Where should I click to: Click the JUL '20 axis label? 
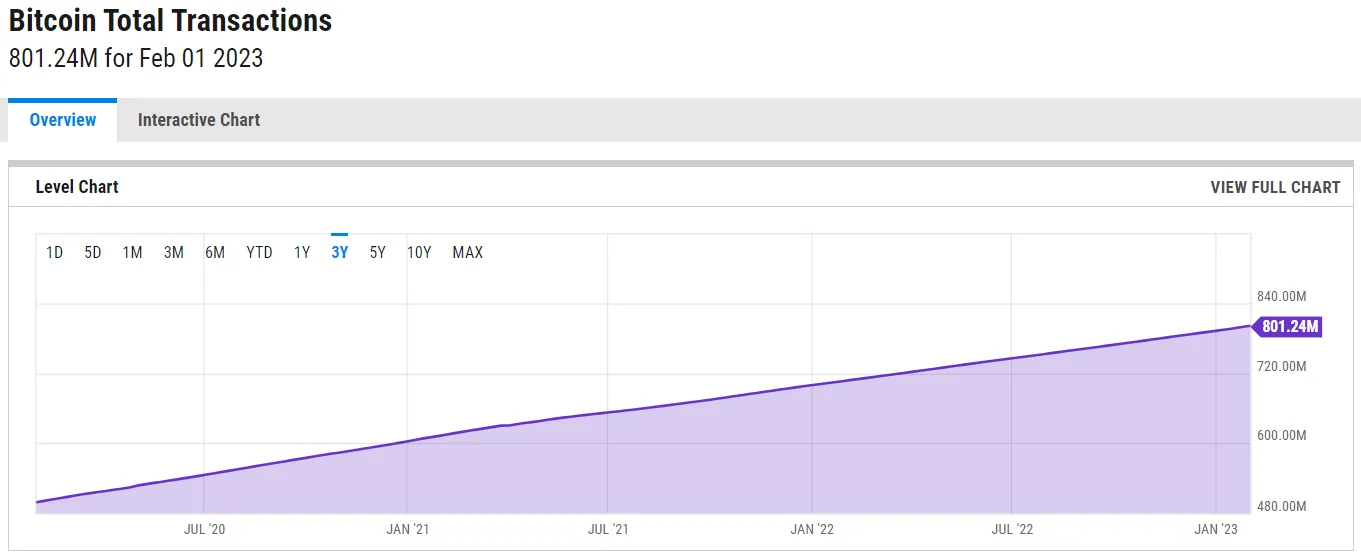click(x=204, y=529)
